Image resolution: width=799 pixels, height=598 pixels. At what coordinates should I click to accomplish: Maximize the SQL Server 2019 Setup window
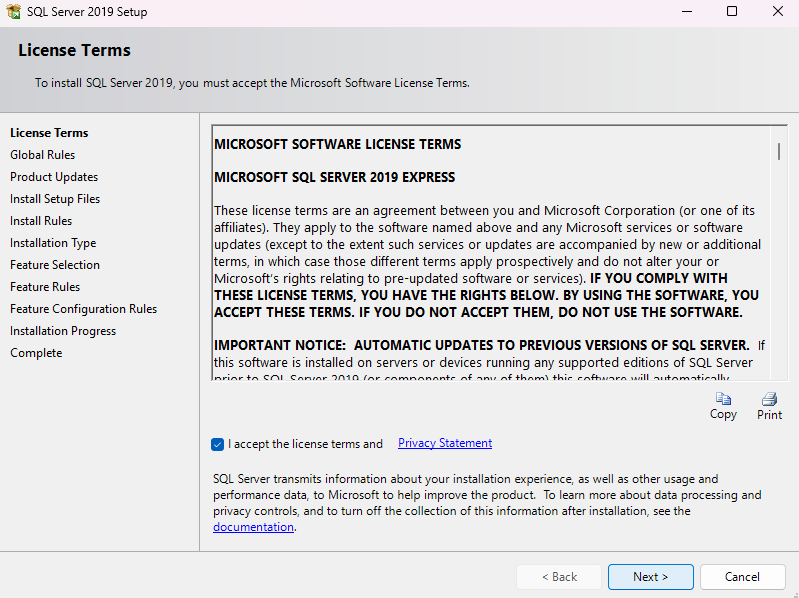pos(732,11)
